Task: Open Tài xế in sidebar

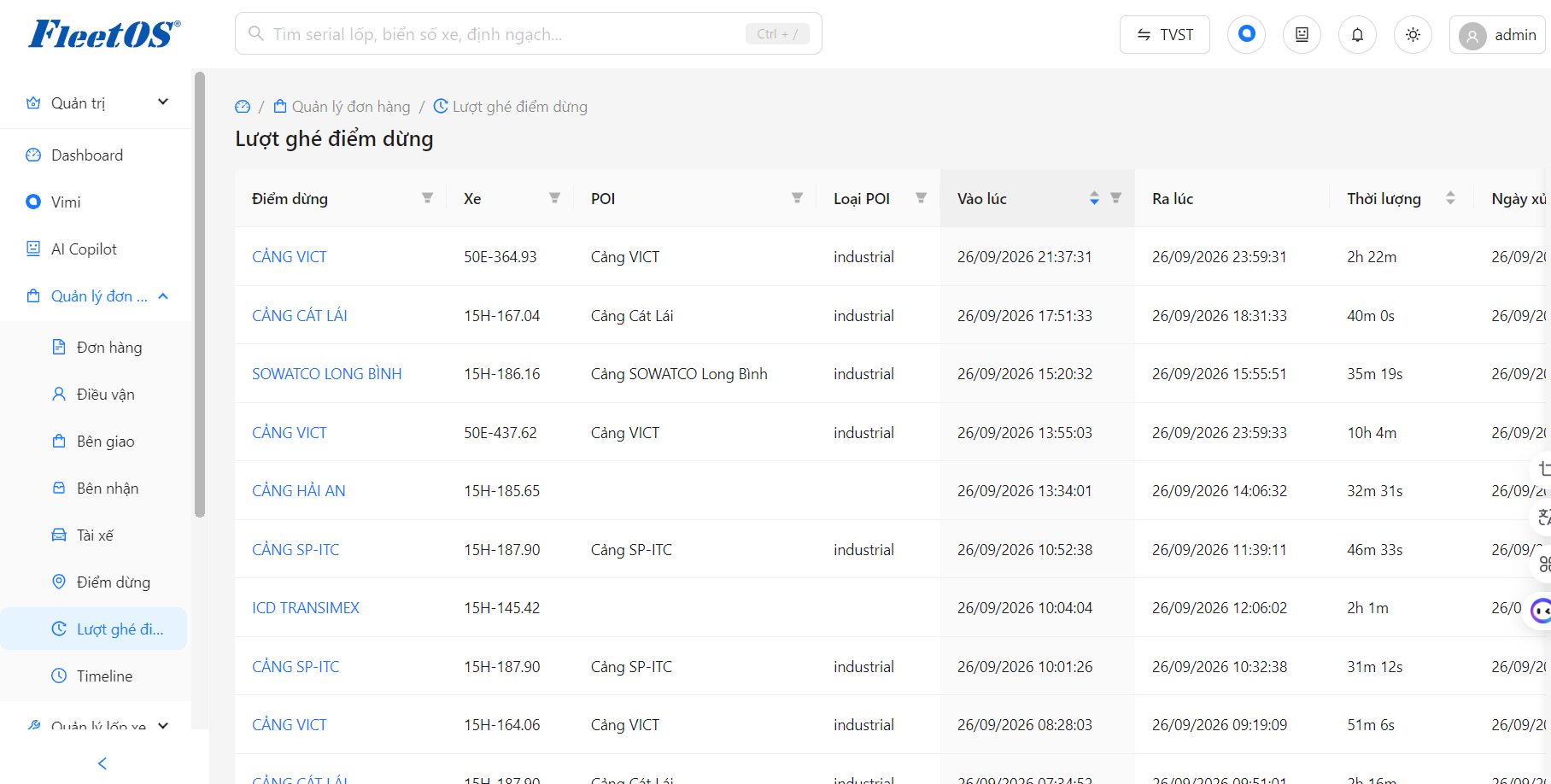Action: [x=95, y=535]
